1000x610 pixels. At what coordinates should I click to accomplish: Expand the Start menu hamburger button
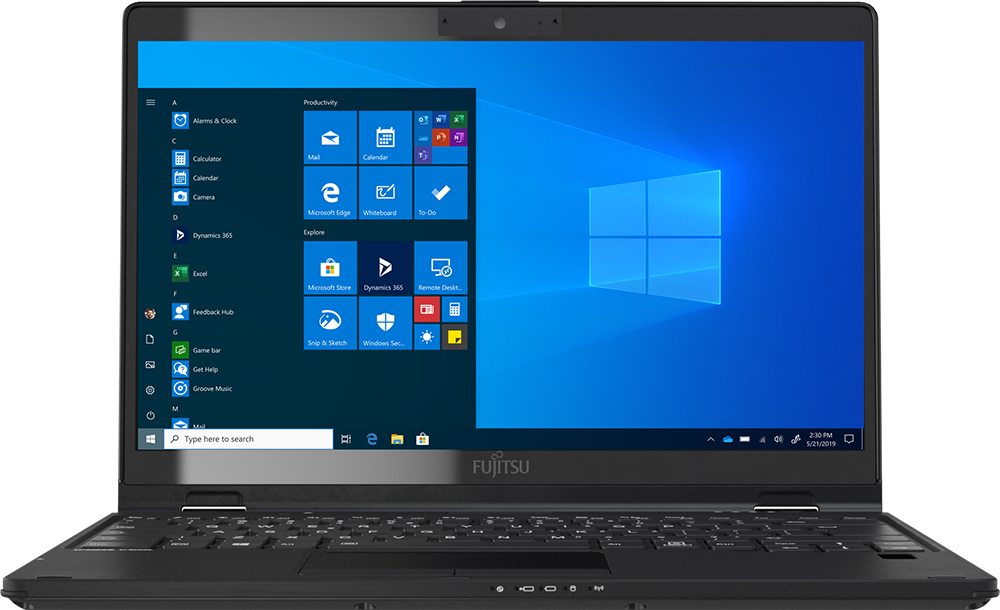tap(151, 102)
